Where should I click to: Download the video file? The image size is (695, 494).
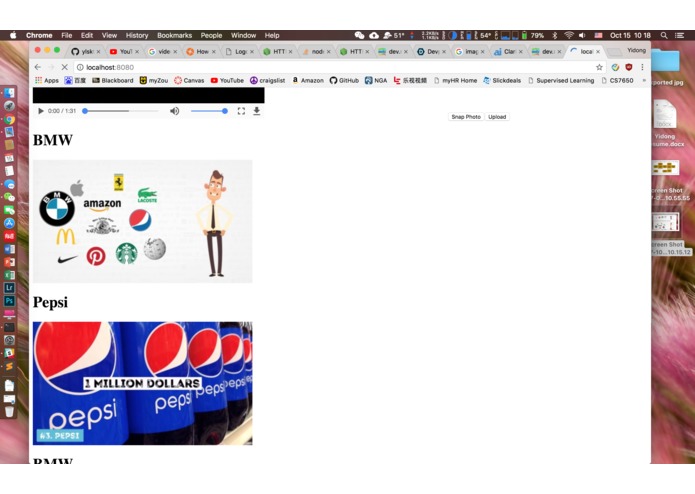257,111
